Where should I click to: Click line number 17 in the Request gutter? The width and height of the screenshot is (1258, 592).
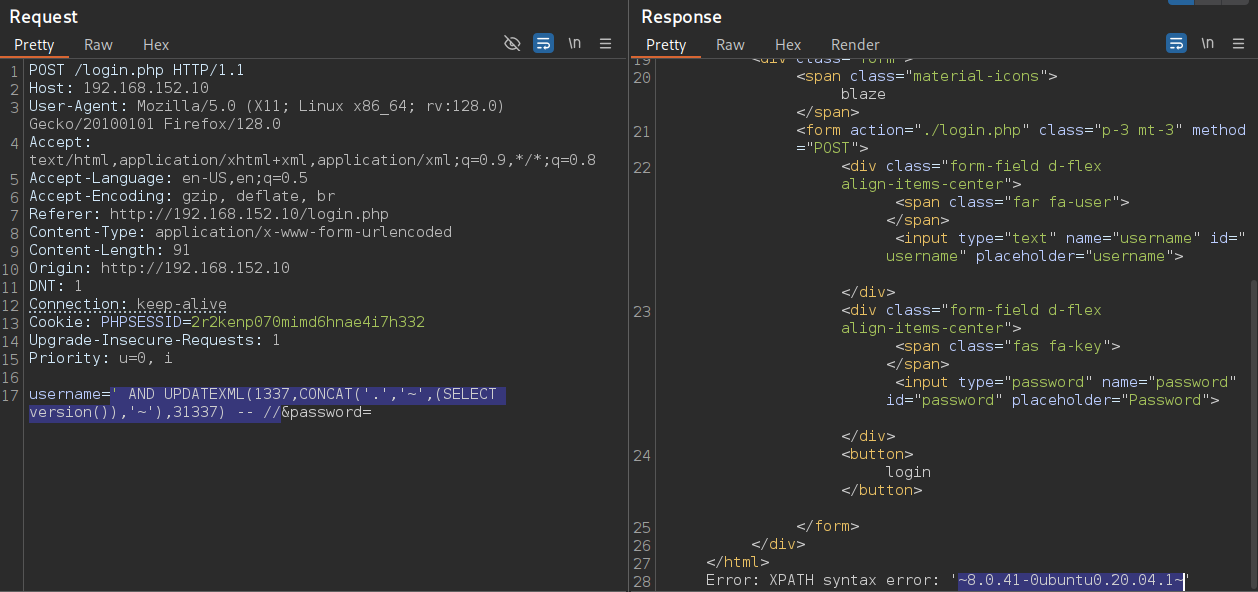(x=11, y=394)
